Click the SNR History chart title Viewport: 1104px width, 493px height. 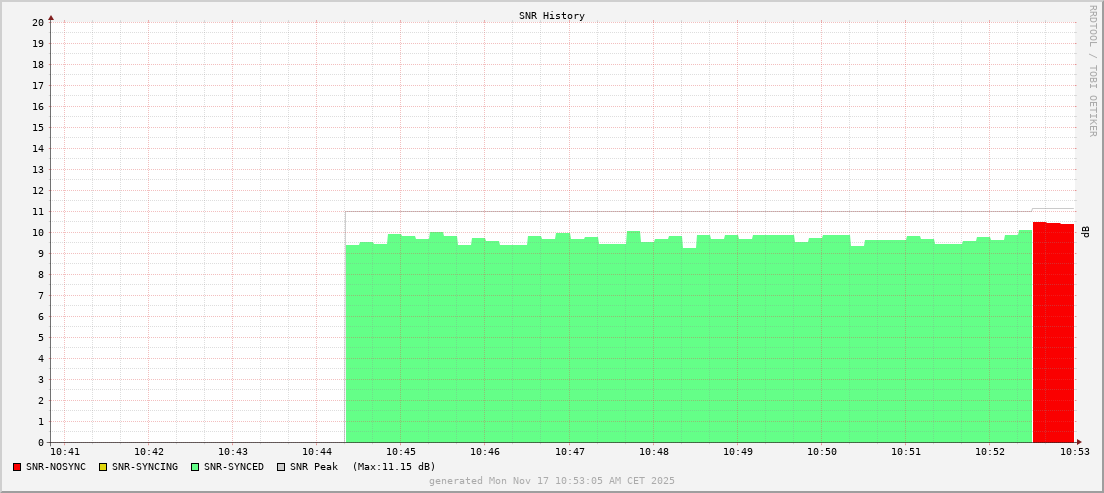(x=552, y=16)
